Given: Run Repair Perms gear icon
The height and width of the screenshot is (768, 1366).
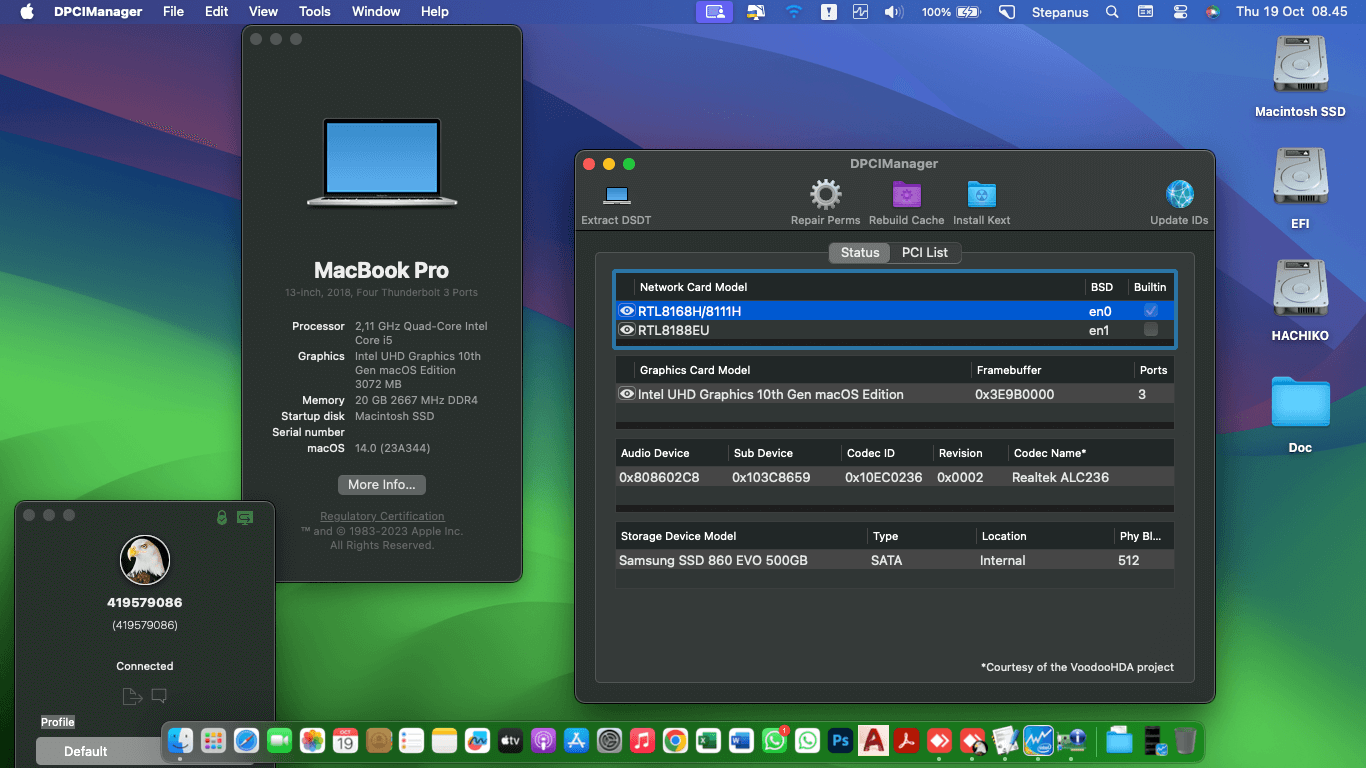Looking at the screenshot, I should click(825, 194).
